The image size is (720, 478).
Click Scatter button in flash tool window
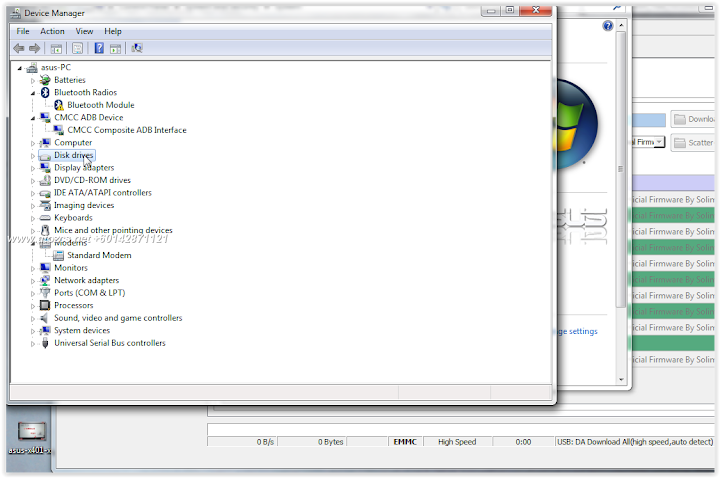693,143
